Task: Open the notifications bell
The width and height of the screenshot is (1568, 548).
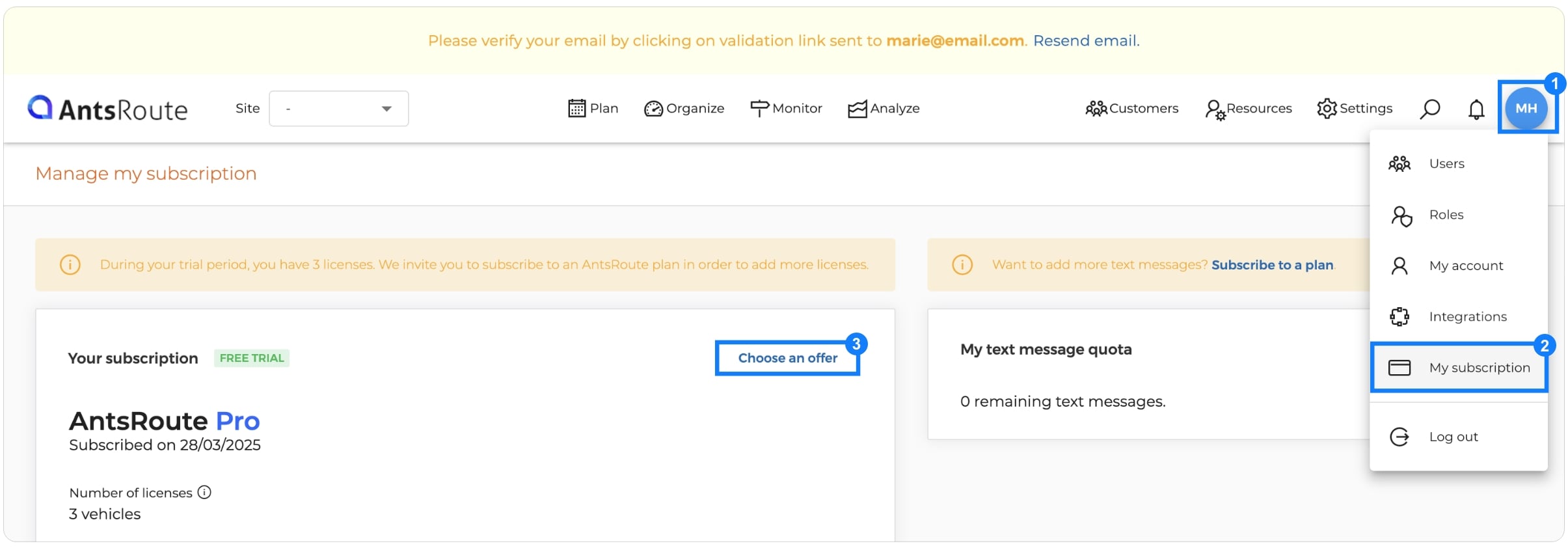Action: pos(1476,109)
